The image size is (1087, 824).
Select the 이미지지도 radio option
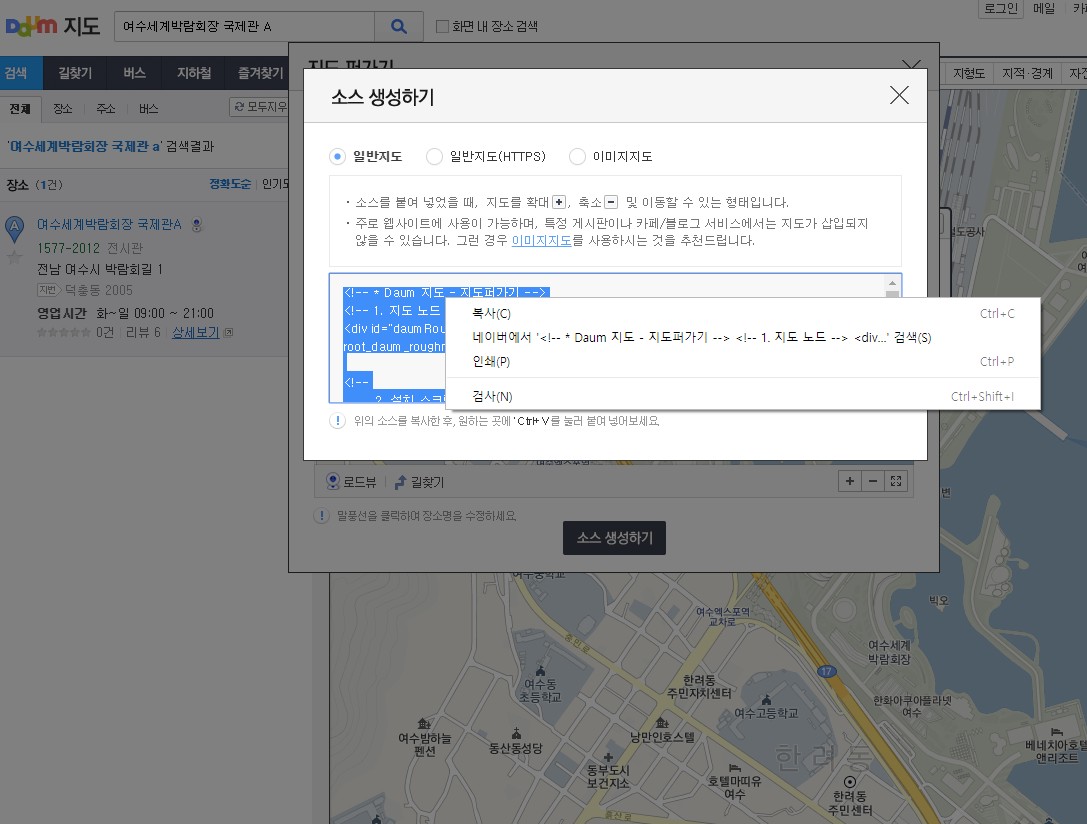(577, 156)
